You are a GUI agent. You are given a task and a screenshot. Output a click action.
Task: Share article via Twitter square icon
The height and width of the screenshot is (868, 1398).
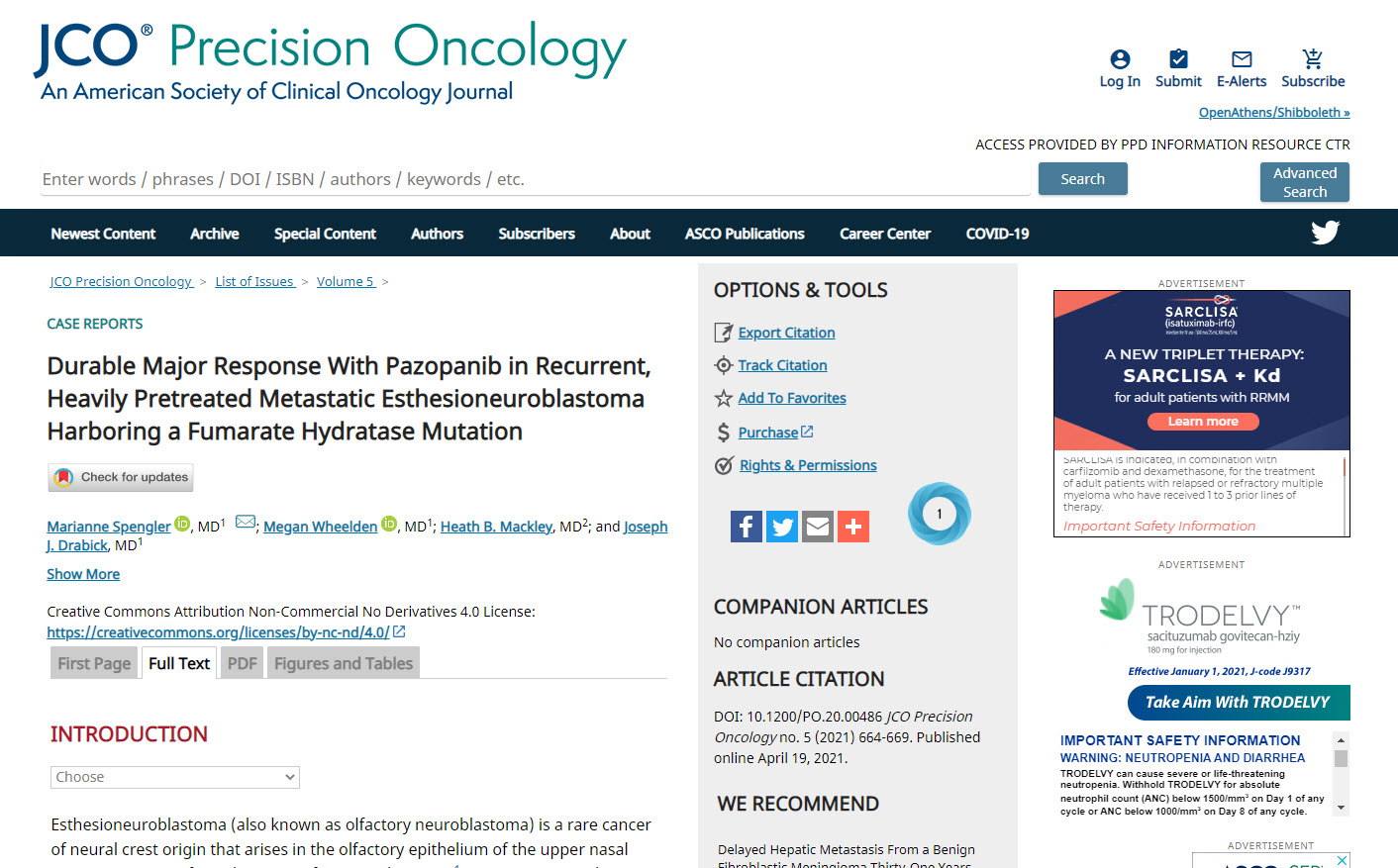(x=782, y=527)
